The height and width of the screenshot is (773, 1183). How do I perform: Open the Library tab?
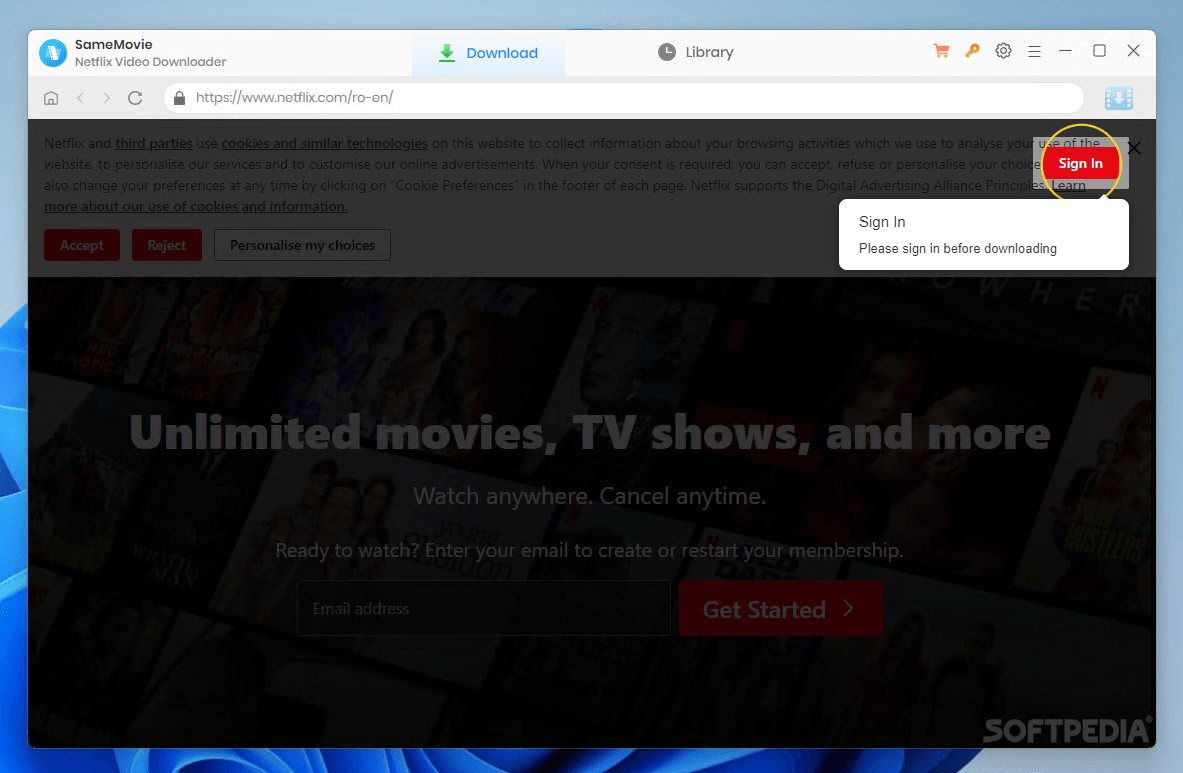696,52
